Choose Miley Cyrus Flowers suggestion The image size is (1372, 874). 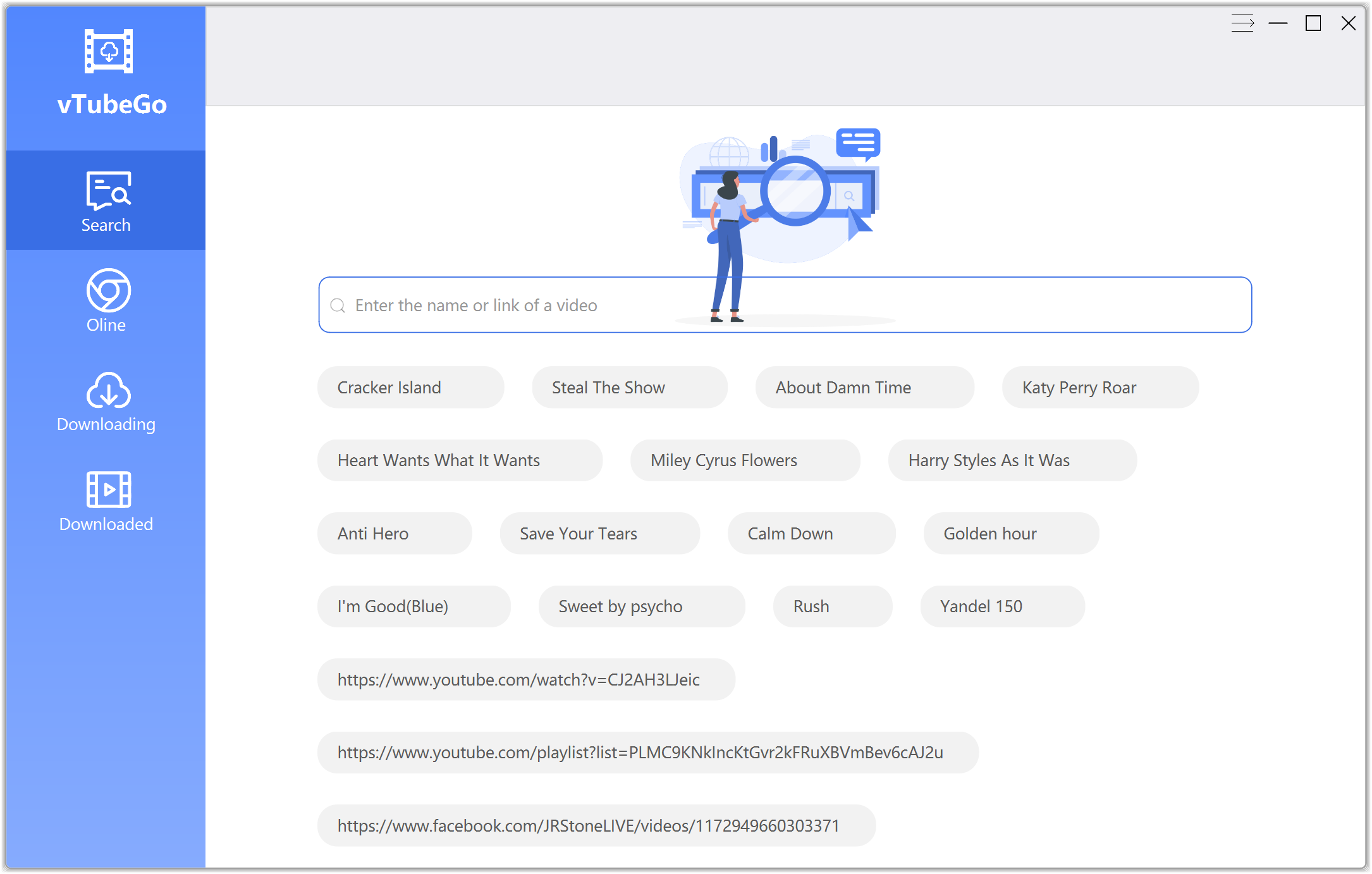pyautogui.click(x=745, y=460)
